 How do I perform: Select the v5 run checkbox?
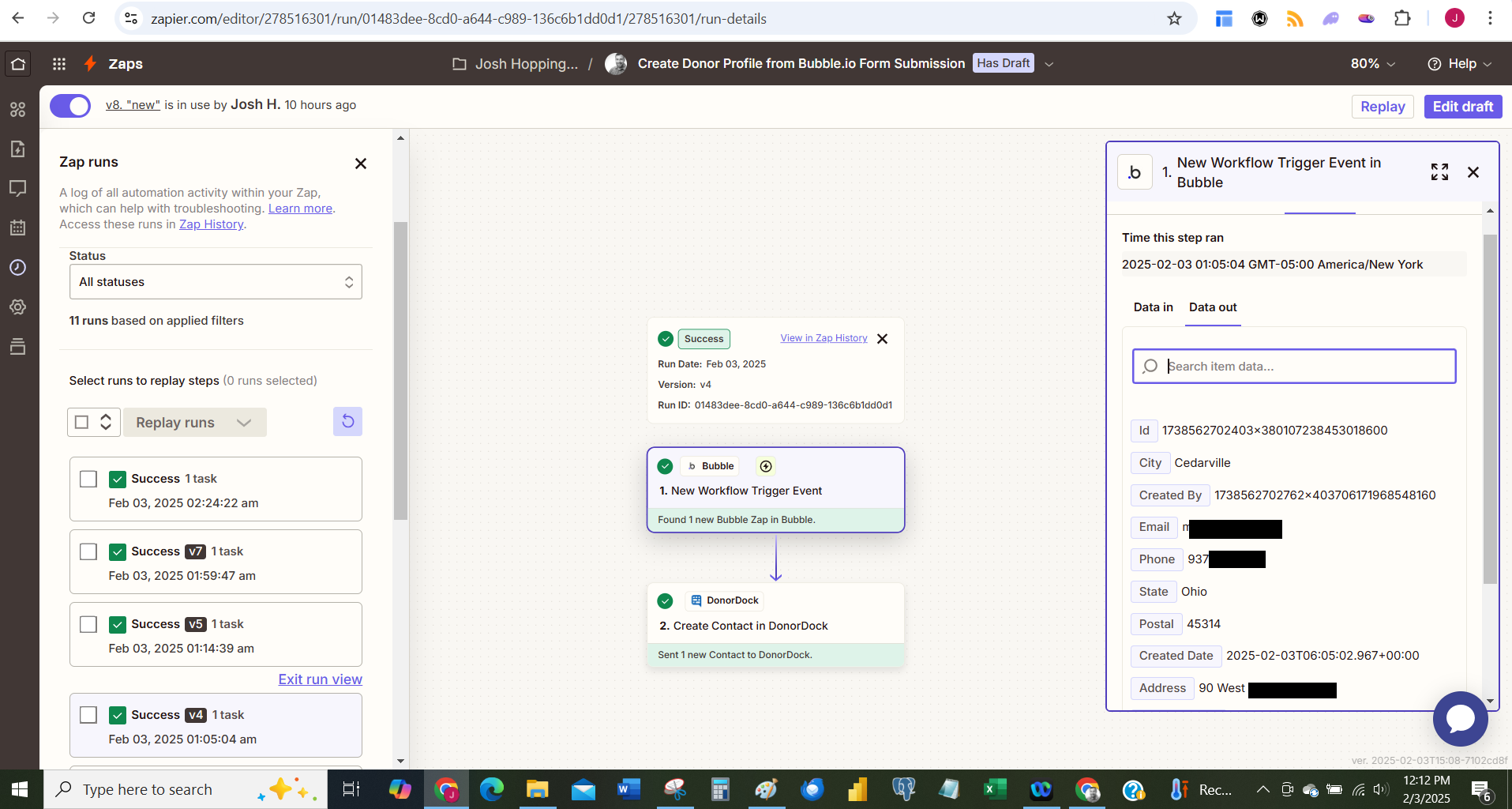[x=88, y=624]
